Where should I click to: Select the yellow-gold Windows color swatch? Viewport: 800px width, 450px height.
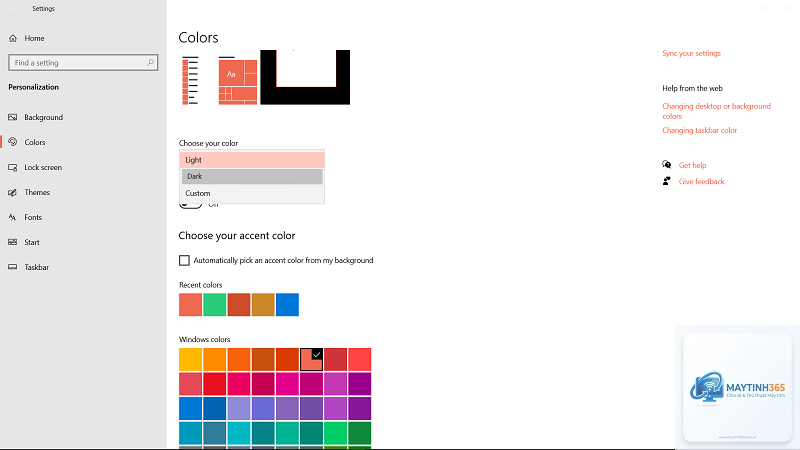click(190, 359)
